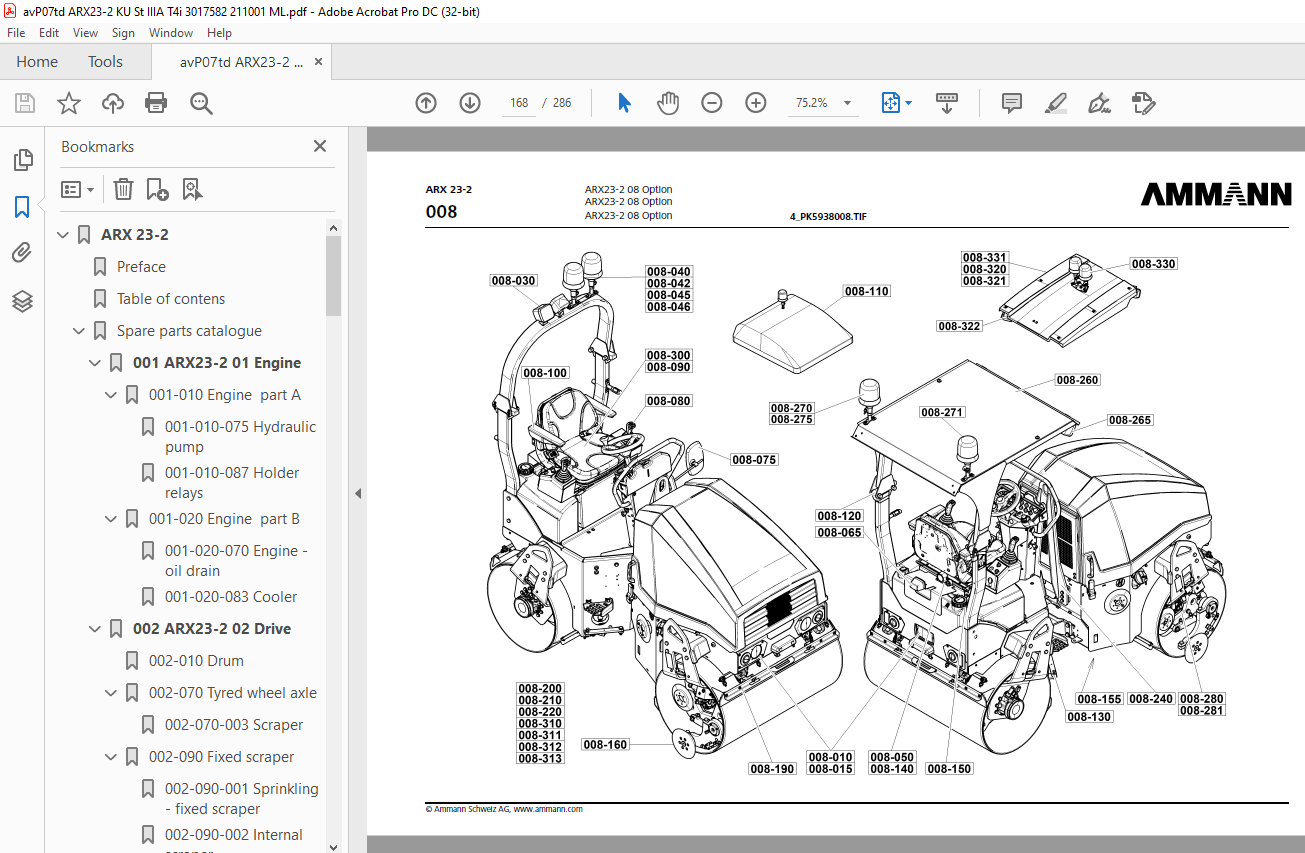
Task: Go to next page arrow
Action: pos(470,103)
